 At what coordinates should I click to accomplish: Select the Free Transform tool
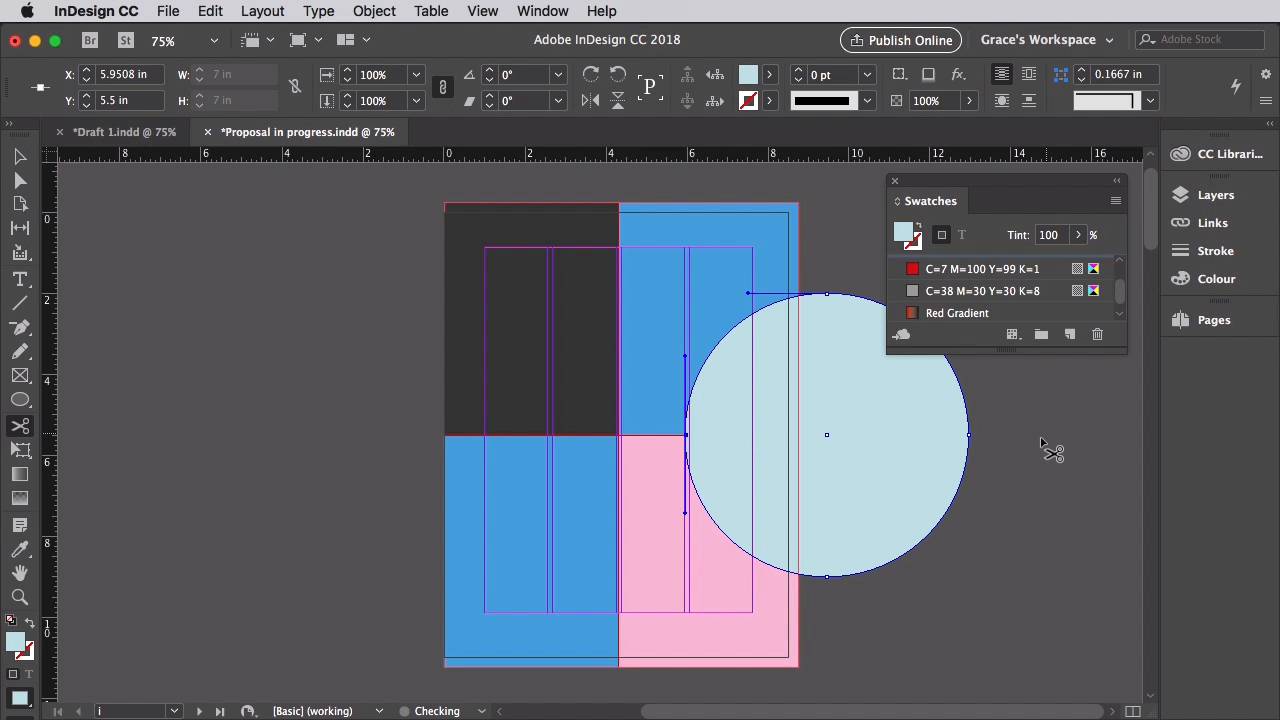tap(20, 450)
